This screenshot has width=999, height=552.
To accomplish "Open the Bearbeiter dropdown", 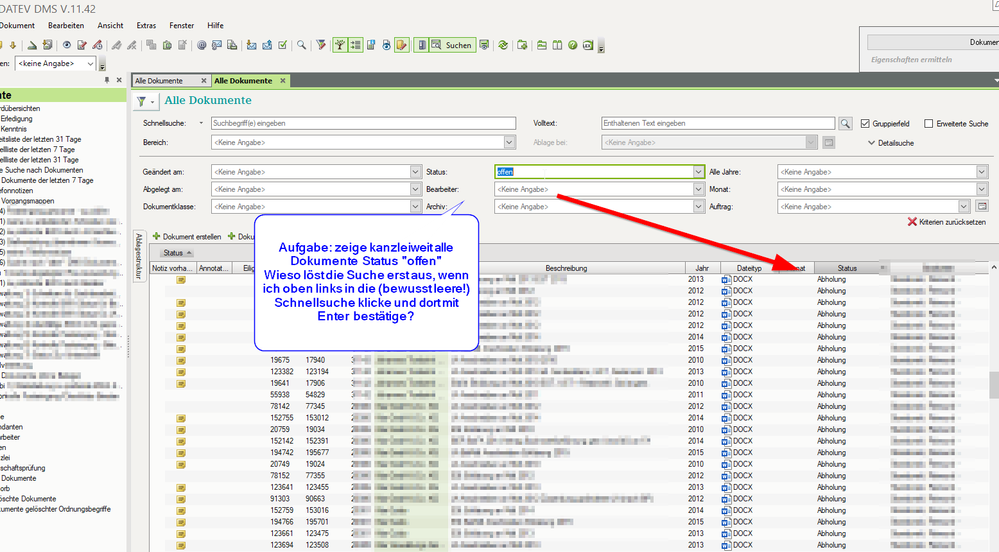I will 698,189.
